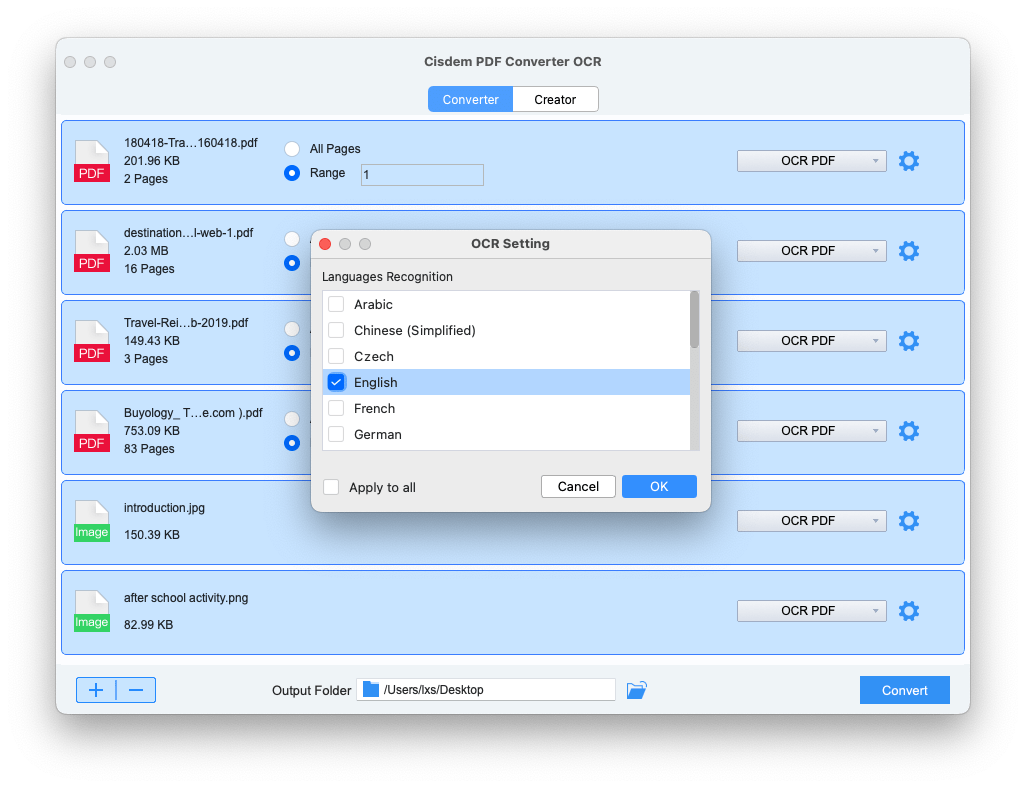Click the PDF icon beside Buyology_ T...e.com ).pdf

point(91,432)
